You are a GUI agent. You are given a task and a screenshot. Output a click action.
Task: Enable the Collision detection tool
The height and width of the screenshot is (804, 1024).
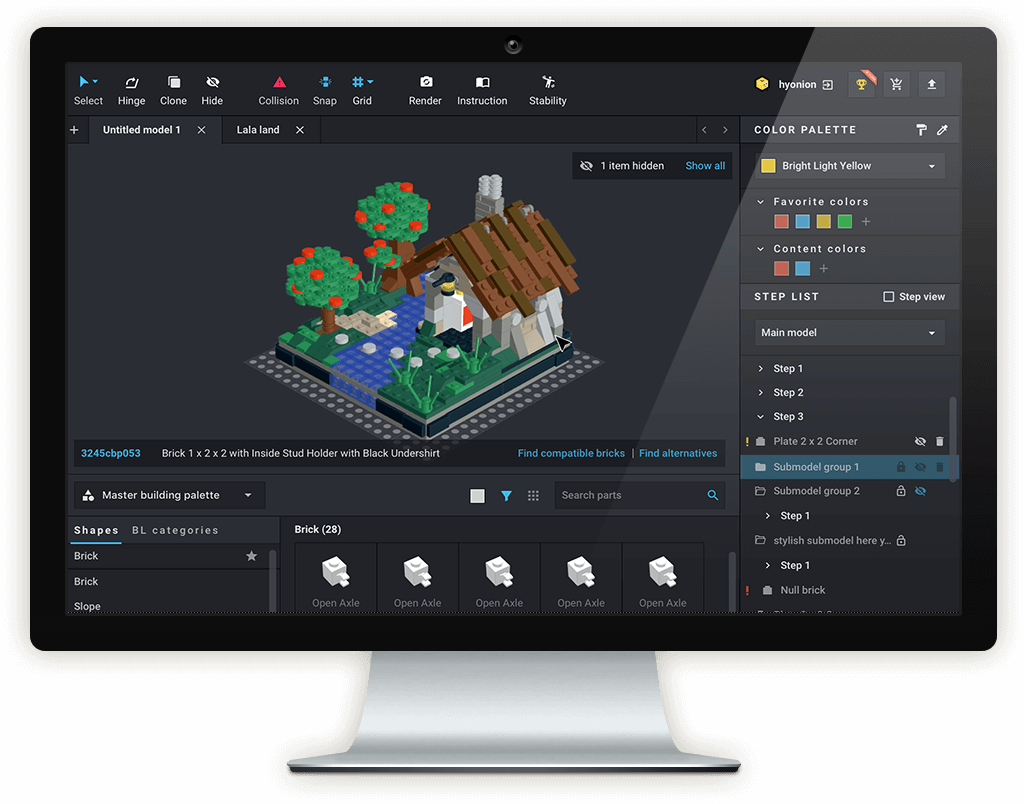[x=278, y=89]
